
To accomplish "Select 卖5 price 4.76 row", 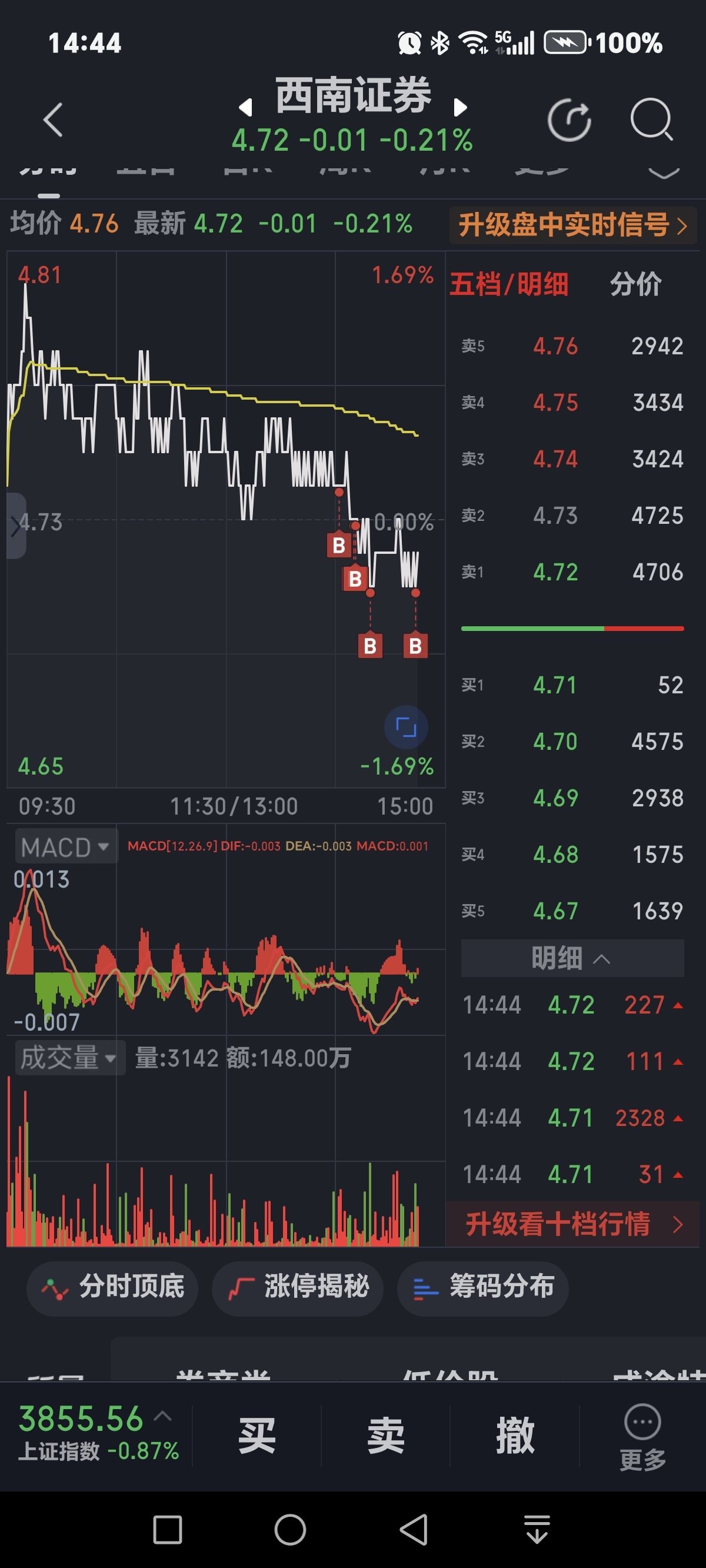I will point(572,346).
